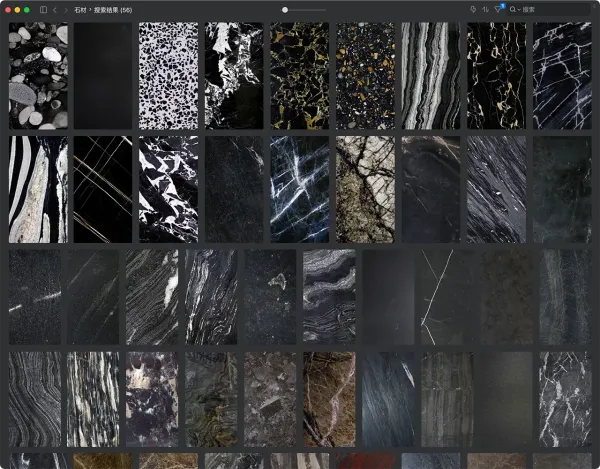
Task: Click the 石材 breadcrumb folder
Action: click(x=80, y=9)
